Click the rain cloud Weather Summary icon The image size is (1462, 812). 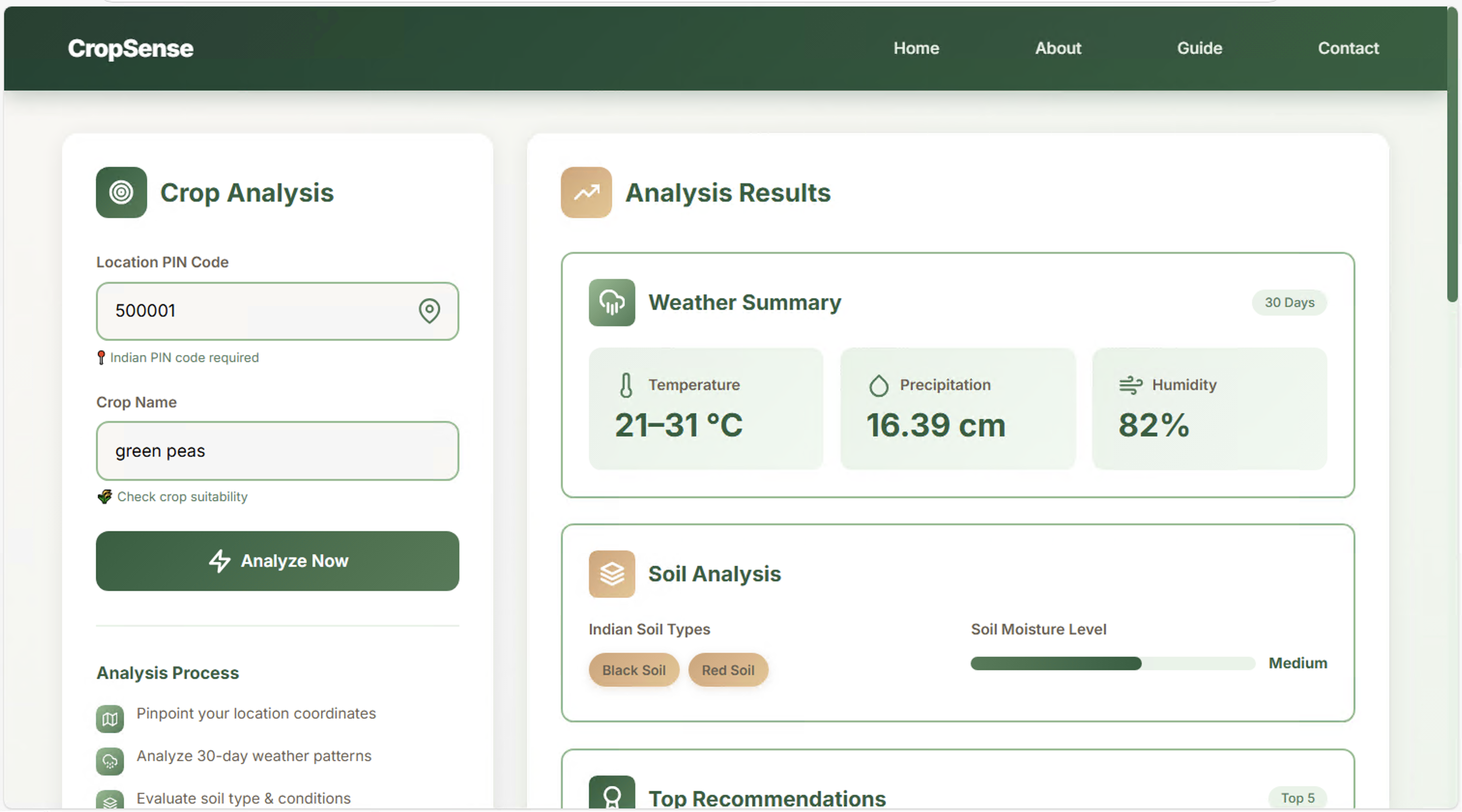coord(611,303)
